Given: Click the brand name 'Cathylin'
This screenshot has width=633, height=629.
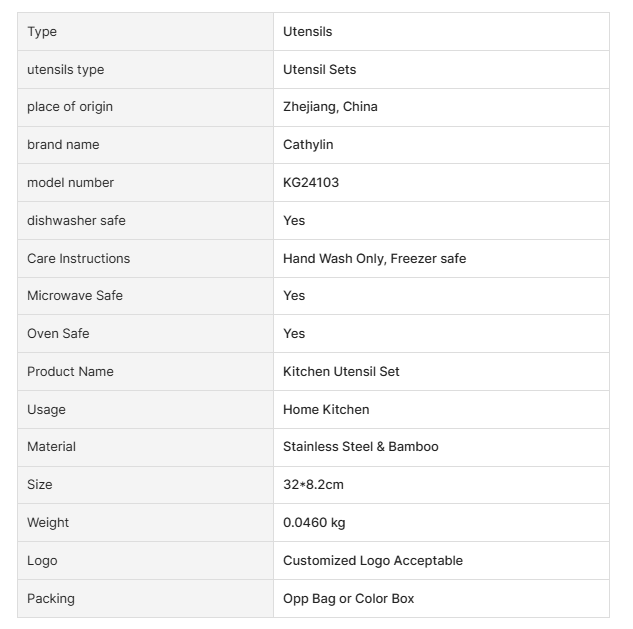Looking at the screenshot, I should [308, 145].
